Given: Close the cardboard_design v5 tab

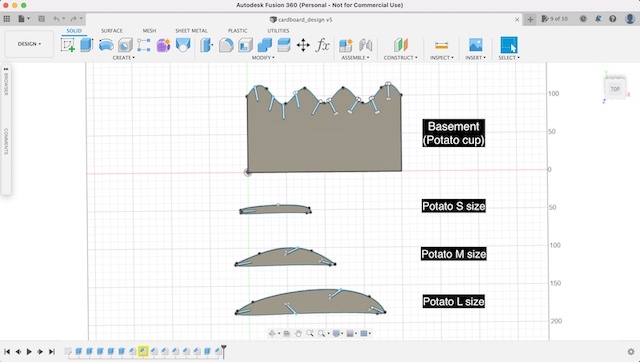Looking at the screenshot, I should tap(517, 19).
